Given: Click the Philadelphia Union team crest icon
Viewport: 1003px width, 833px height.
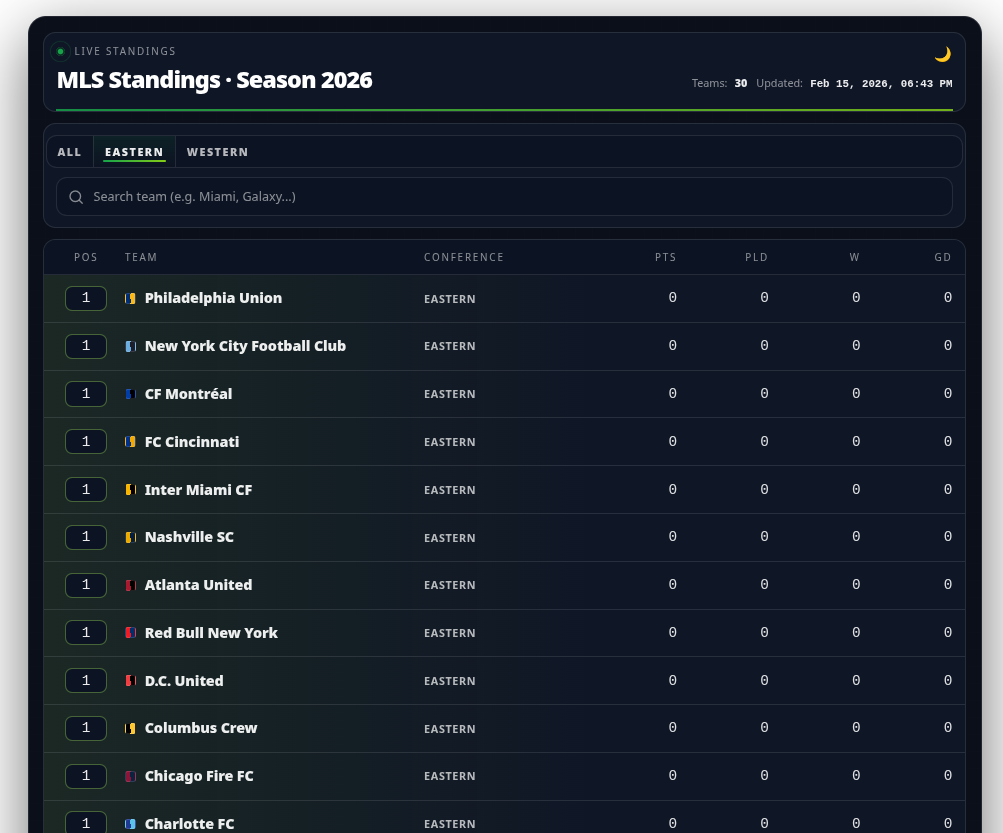Looking at the screenshot, I should tap(130, 298).
